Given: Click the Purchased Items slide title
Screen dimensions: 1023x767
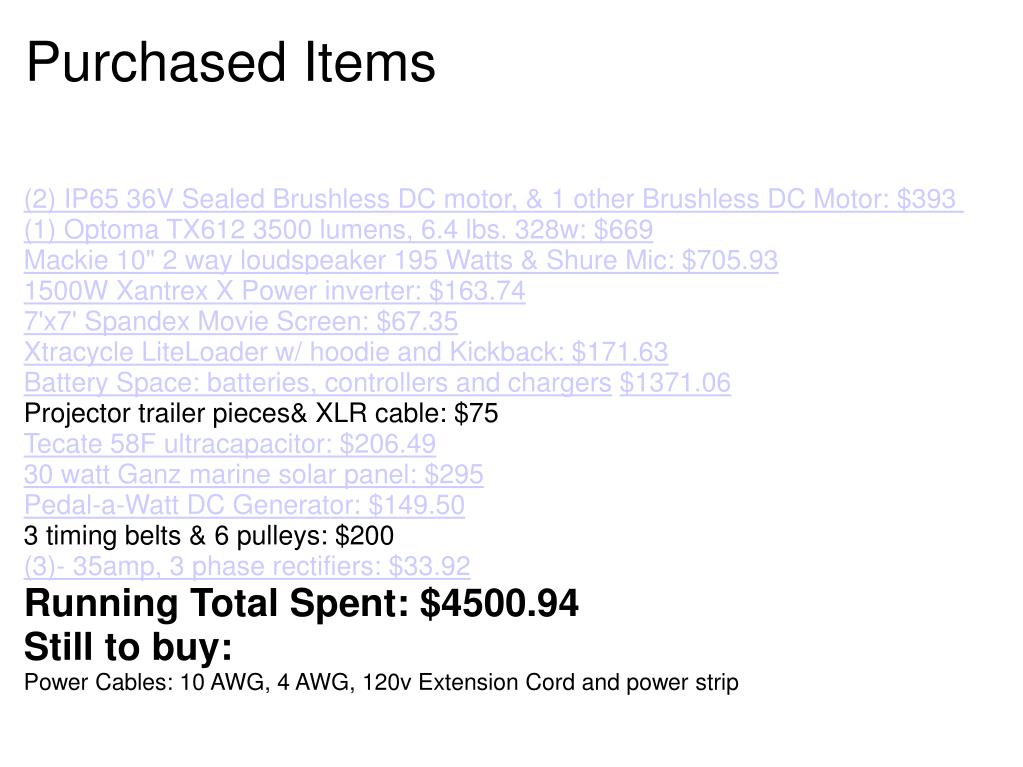Looking at the screenshot, I should [230, 63].
